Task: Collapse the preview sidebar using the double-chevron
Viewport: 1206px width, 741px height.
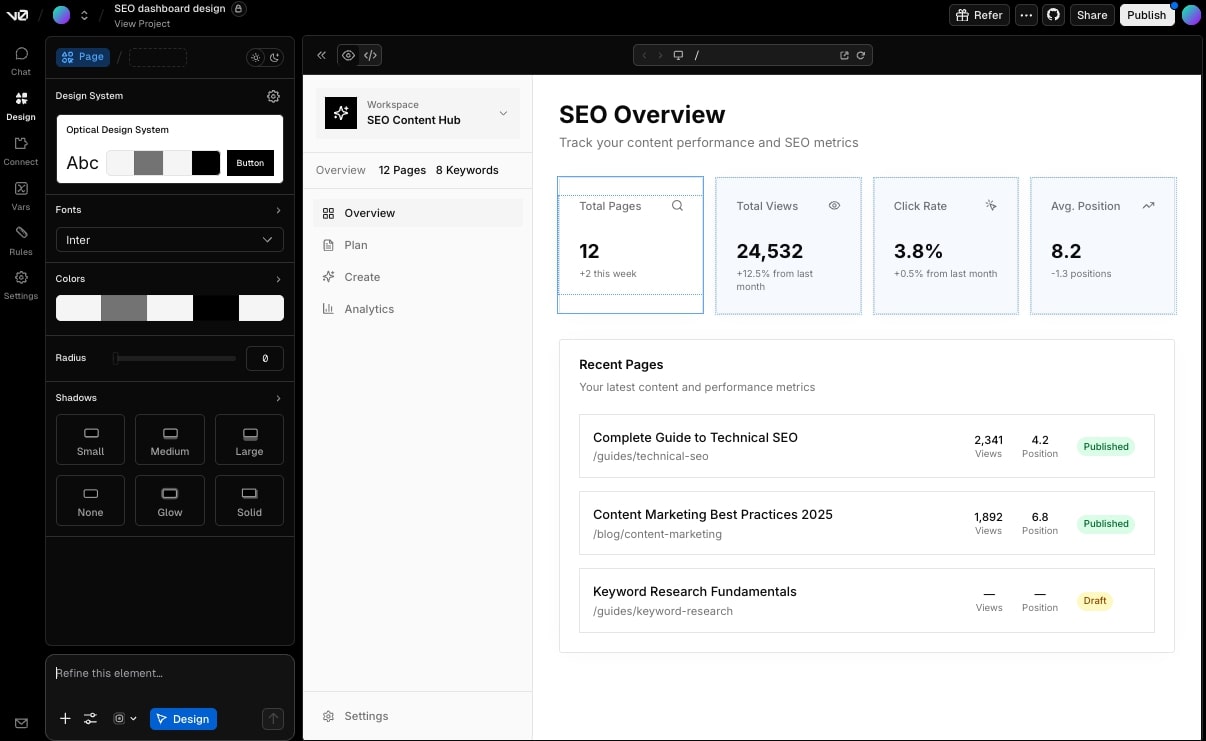Action: [x=321, y=55]
